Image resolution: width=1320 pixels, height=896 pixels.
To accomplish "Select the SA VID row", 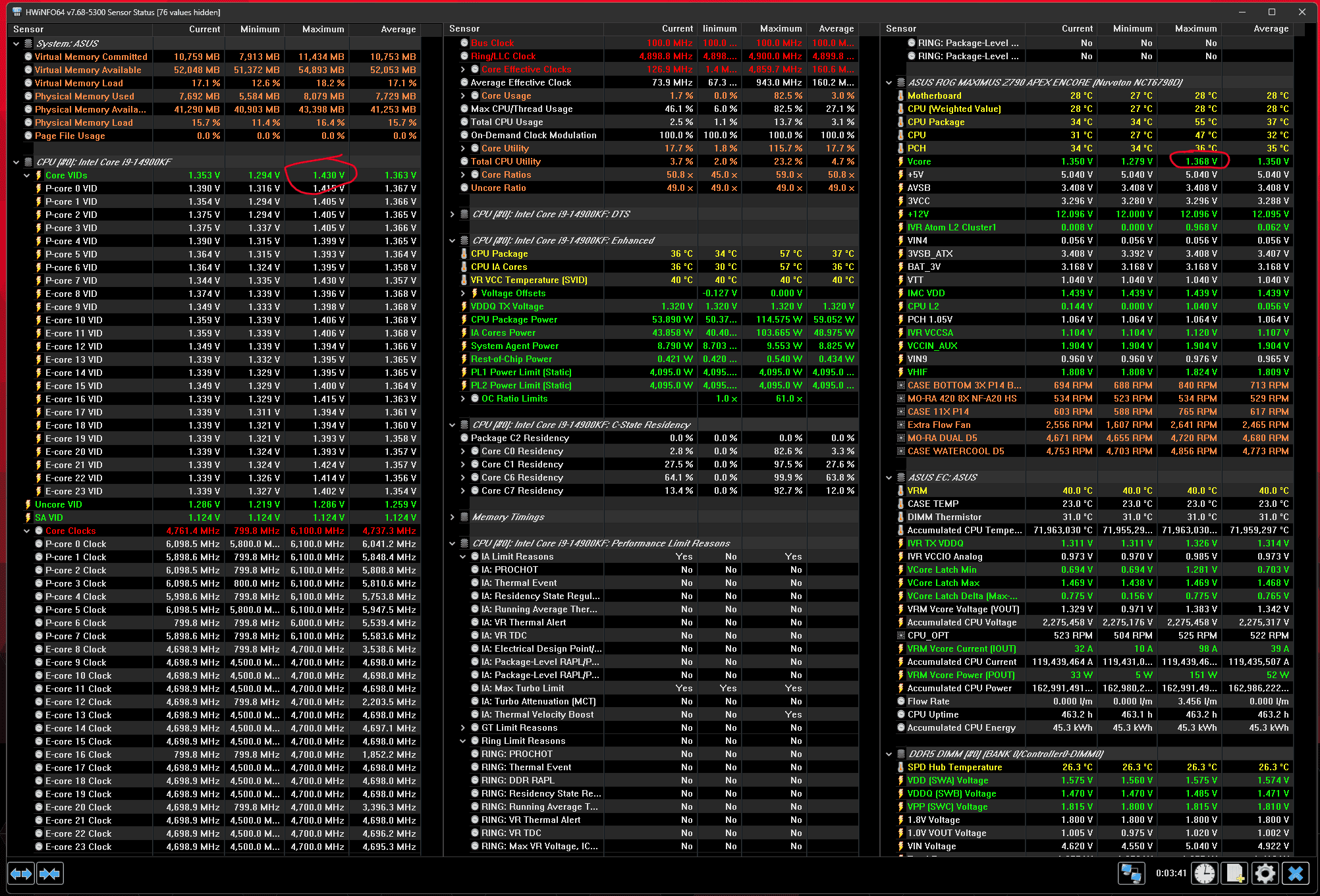I will (215, 517).
